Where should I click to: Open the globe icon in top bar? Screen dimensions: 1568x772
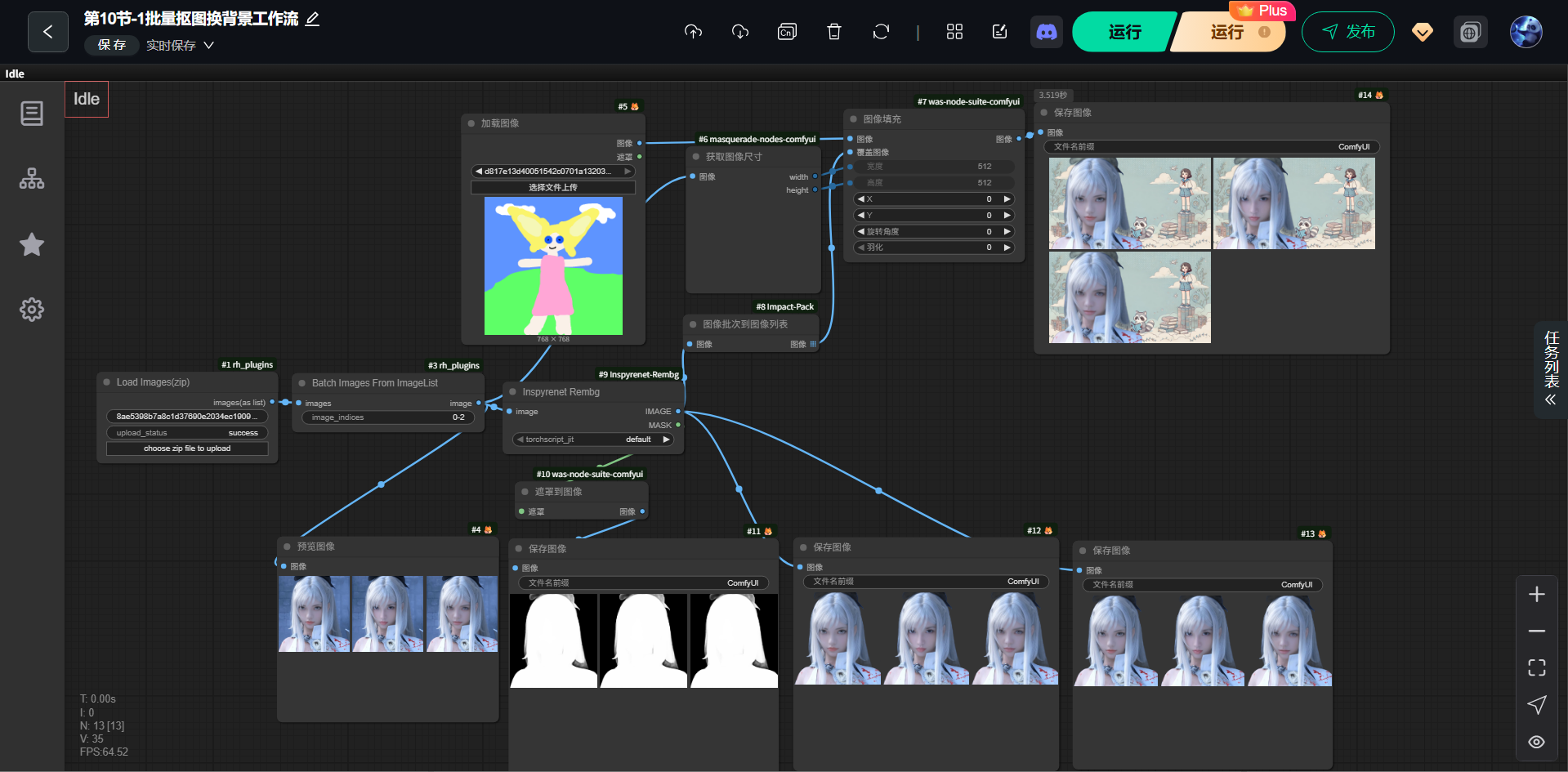[1470, 33]
